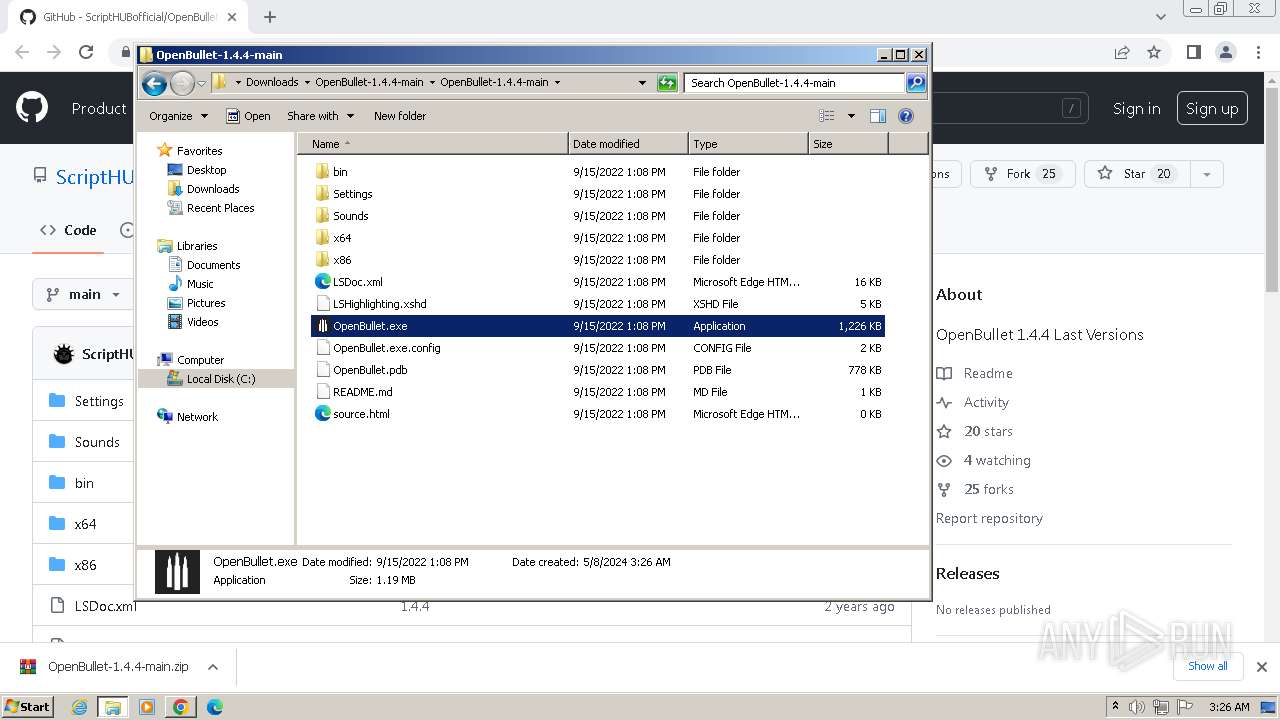Select Local Disk (C:) in navigation pane
This screenshot has width=1280, height=720.
click(x=220, y=379)
